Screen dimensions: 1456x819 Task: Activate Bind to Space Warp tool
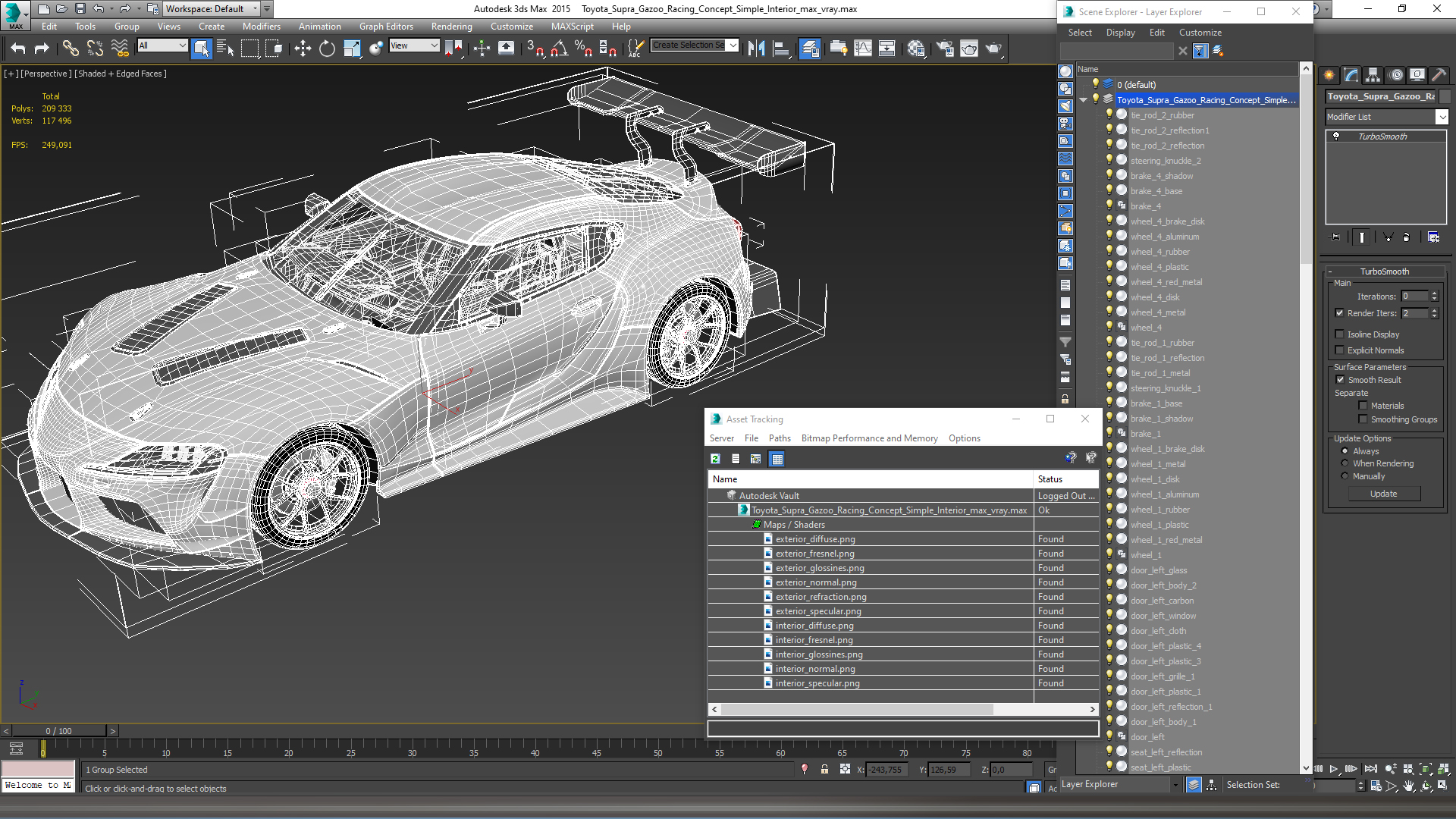[120, 49]
